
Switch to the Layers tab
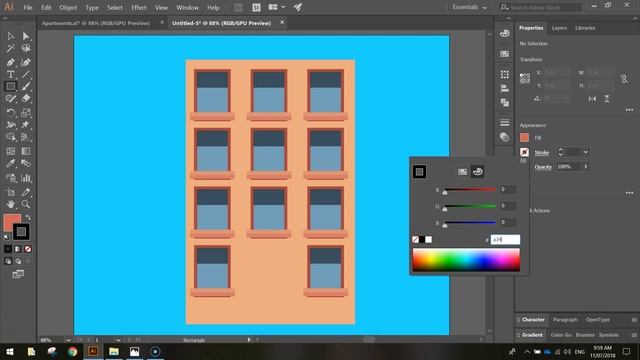click(559, 28)
